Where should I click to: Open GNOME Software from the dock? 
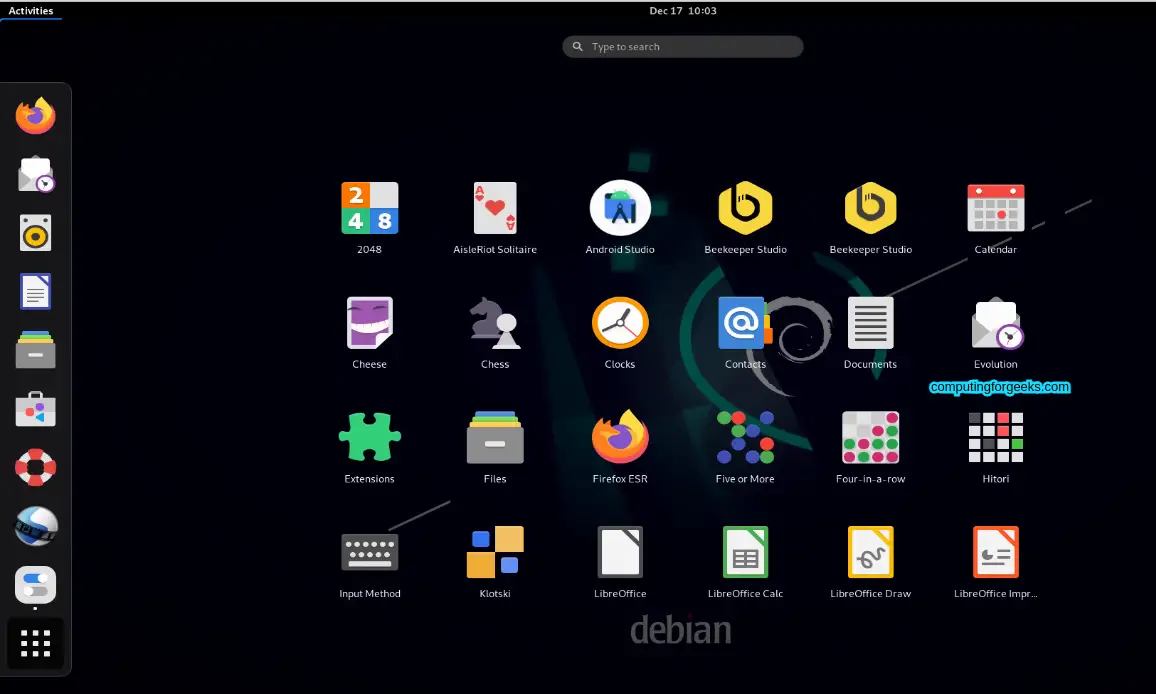tap(35, 409)
